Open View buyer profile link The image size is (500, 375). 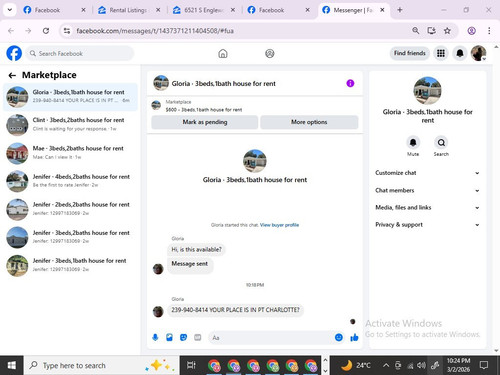(279, 225)
